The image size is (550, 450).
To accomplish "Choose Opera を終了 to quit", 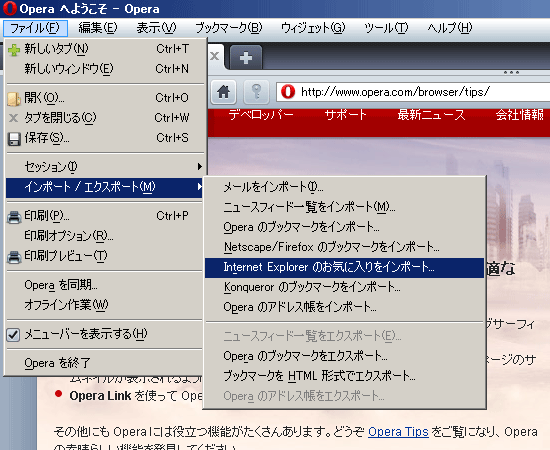I will tap(105, 363).
